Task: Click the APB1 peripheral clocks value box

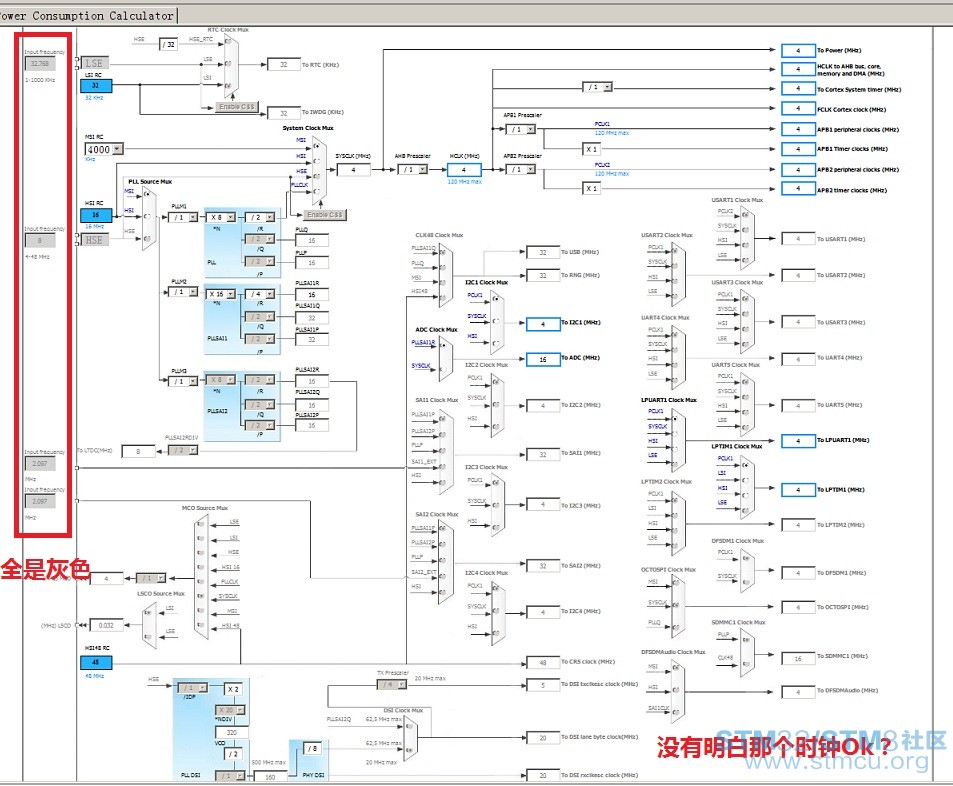Action: [798, 129]
